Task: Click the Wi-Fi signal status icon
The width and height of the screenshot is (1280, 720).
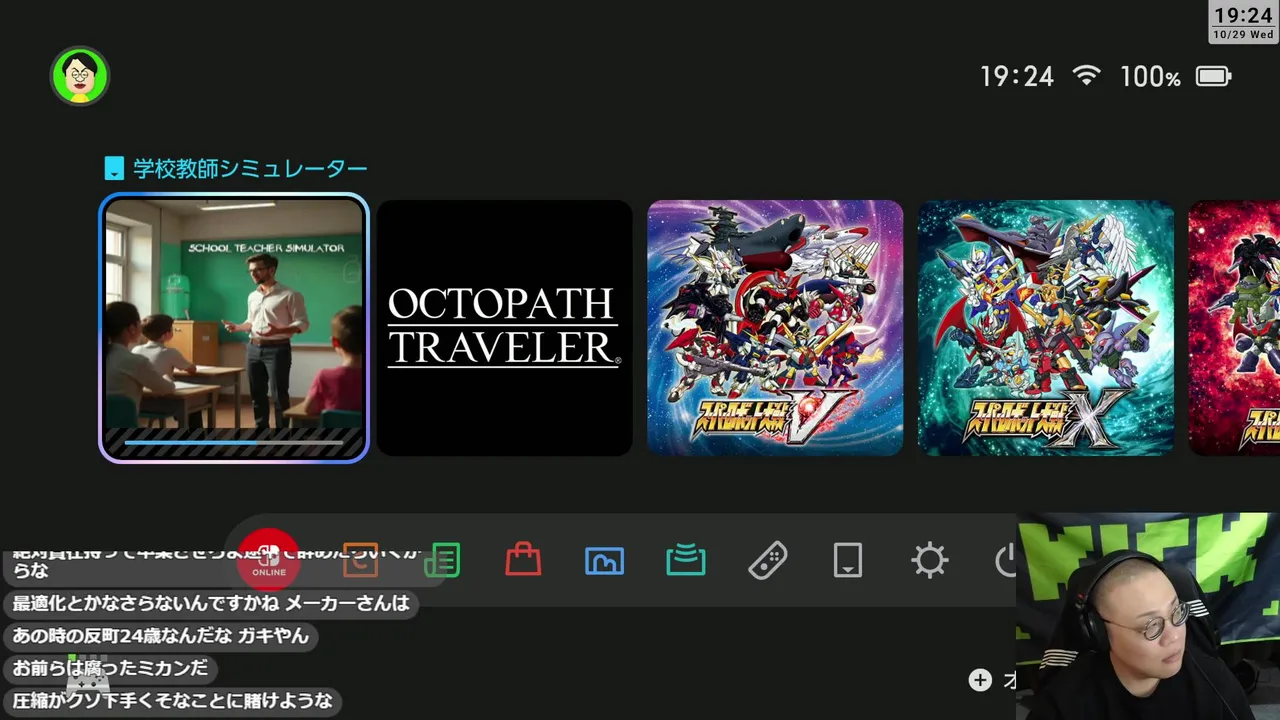Action: 1086,75
